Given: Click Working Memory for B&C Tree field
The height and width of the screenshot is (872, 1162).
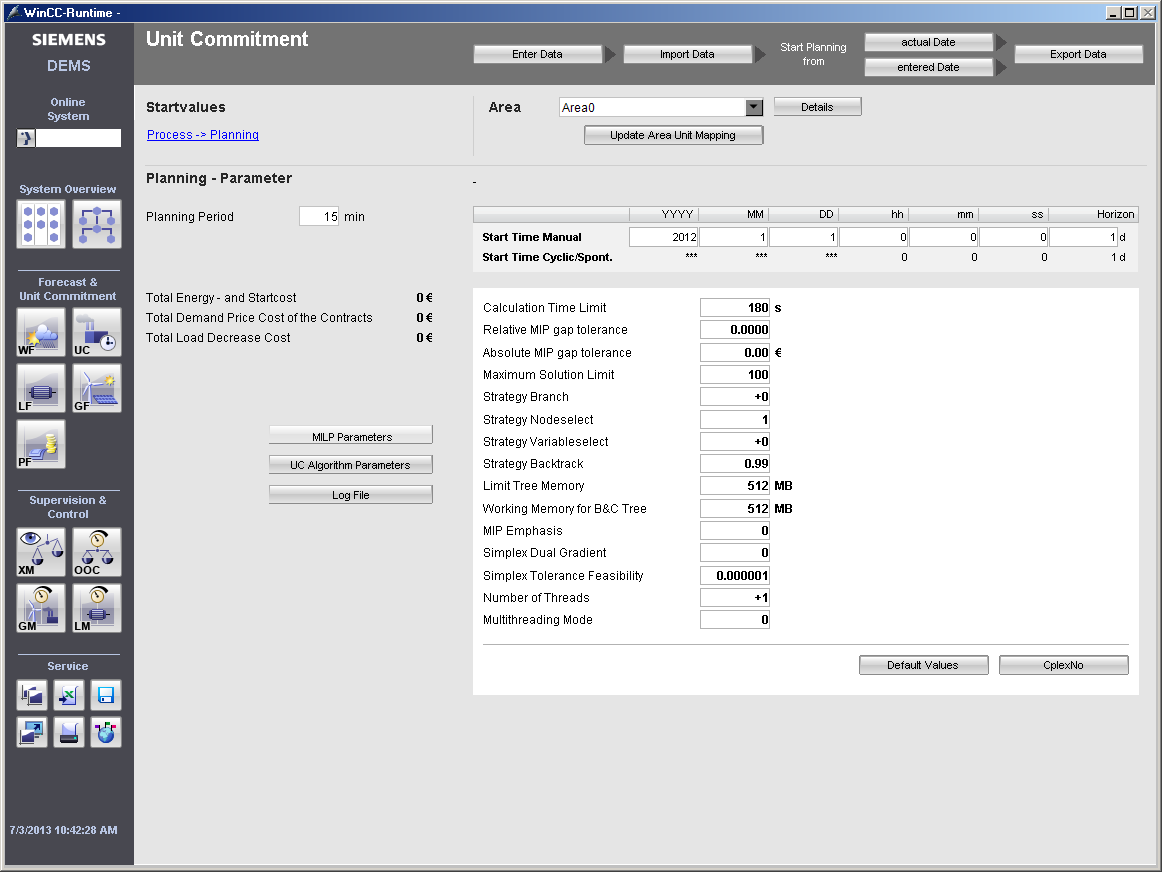Looking at the screenshot, I should (735, 508).
